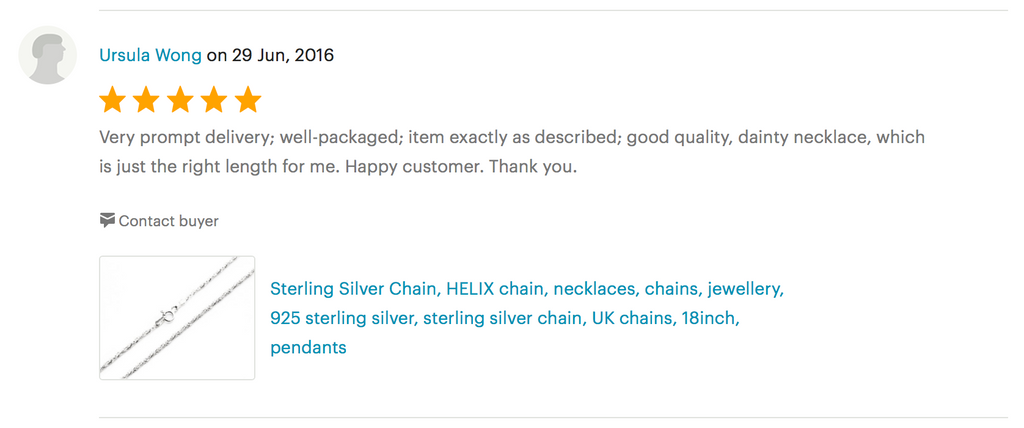Click "jewellery" in the product title link
Screen dimensions: 1024x428
pyautogui.click(x=745, y=289)
